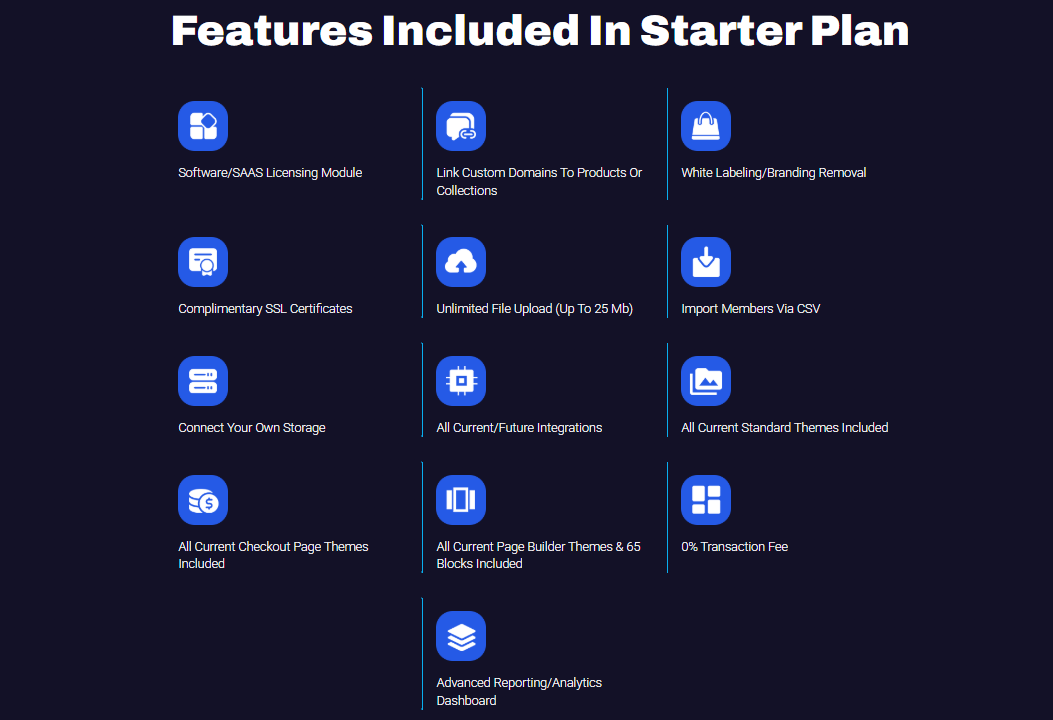1053x720 pixels.
Task: Click the "White Labeling/Branding Removal" text
Action: 773,173
